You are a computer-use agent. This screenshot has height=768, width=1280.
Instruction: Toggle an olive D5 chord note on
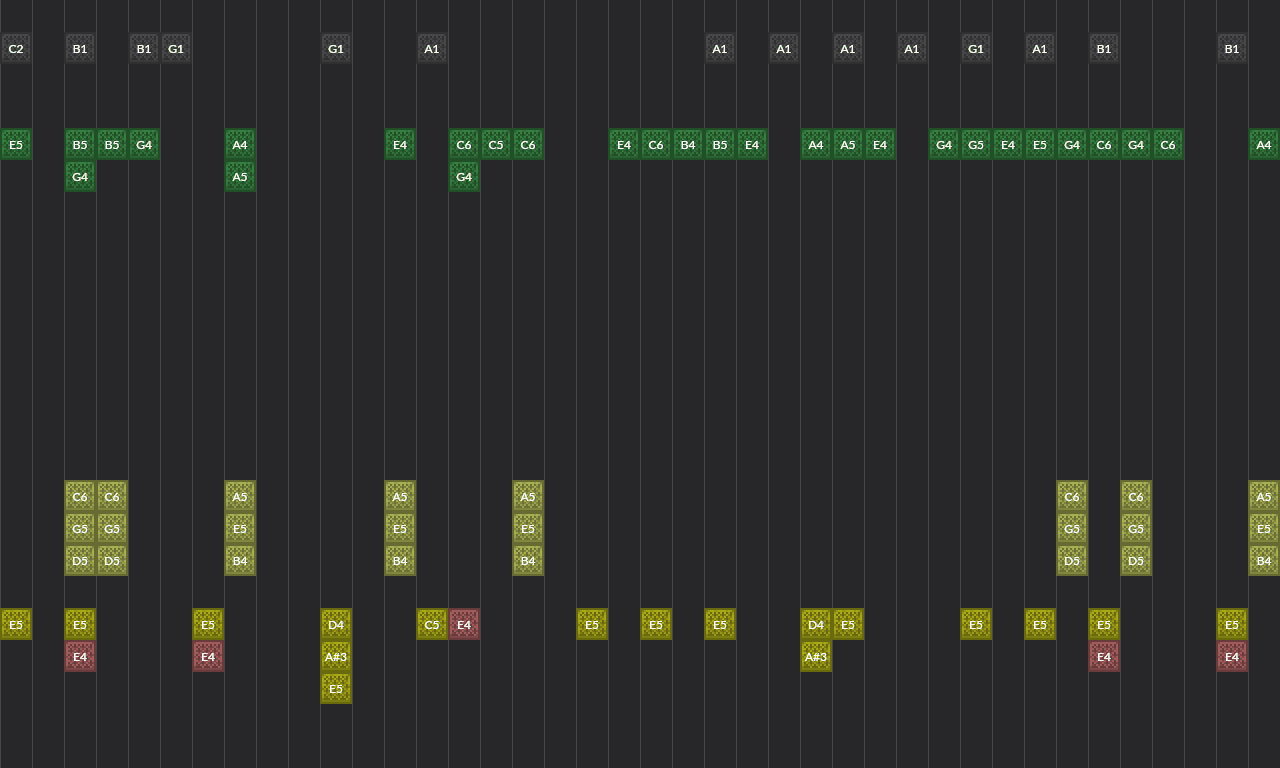[x=80, y=560]
